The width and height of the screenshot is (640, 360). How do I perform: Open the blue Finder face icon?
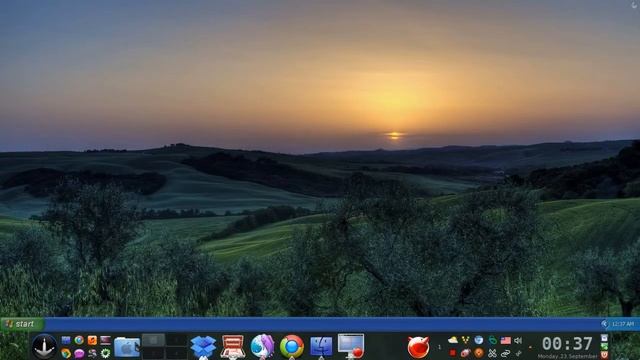(321, 347)
